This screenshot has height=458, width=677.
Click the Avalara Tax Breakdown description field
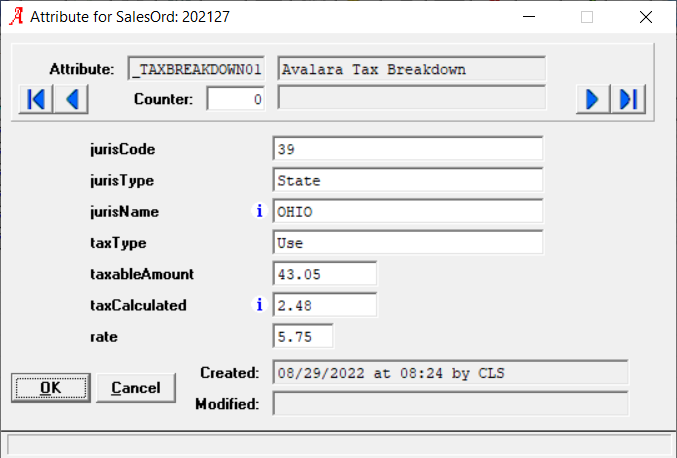coord(411,69)
